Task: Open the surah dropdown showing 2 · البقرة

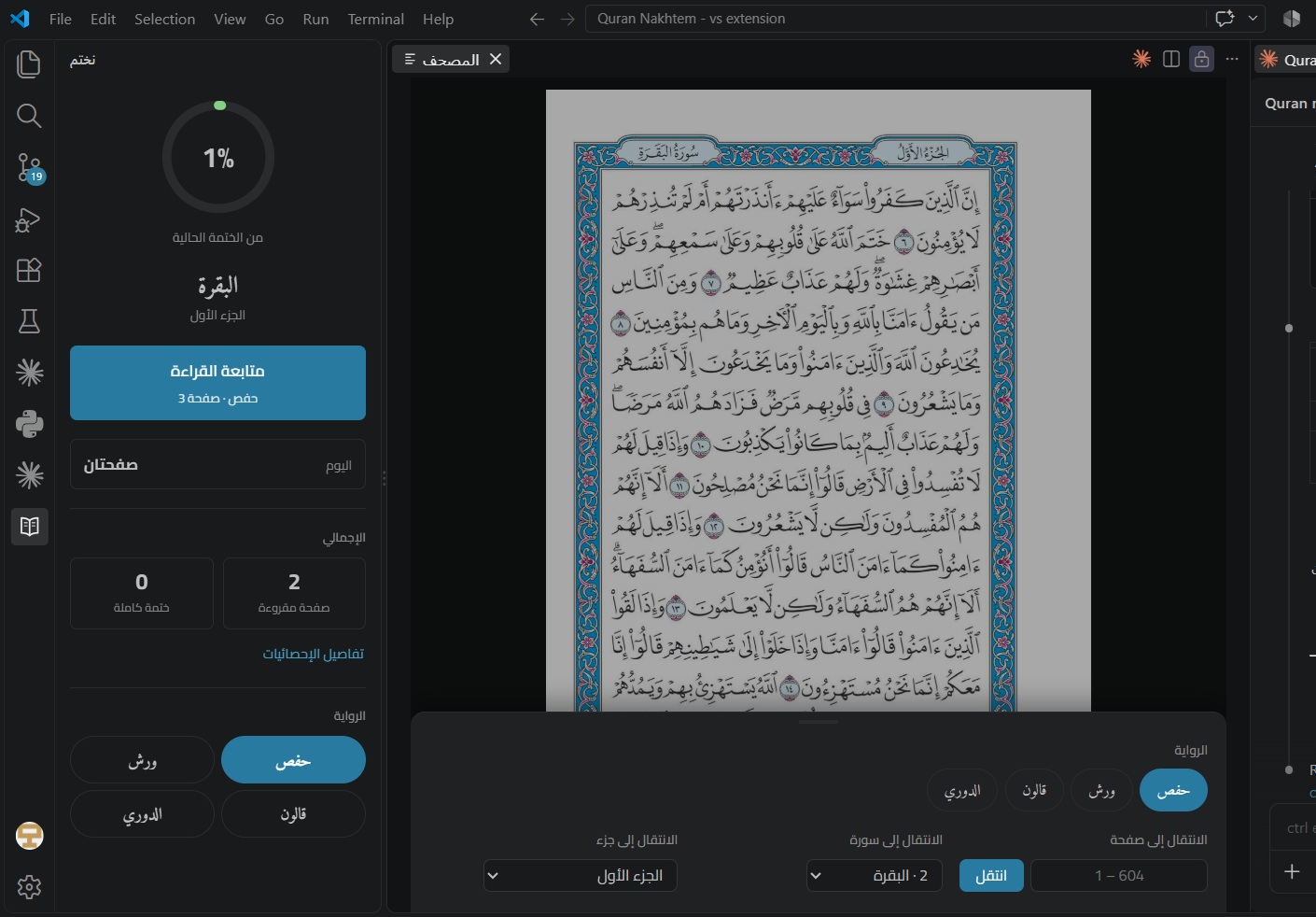Action: click(875, 875)
